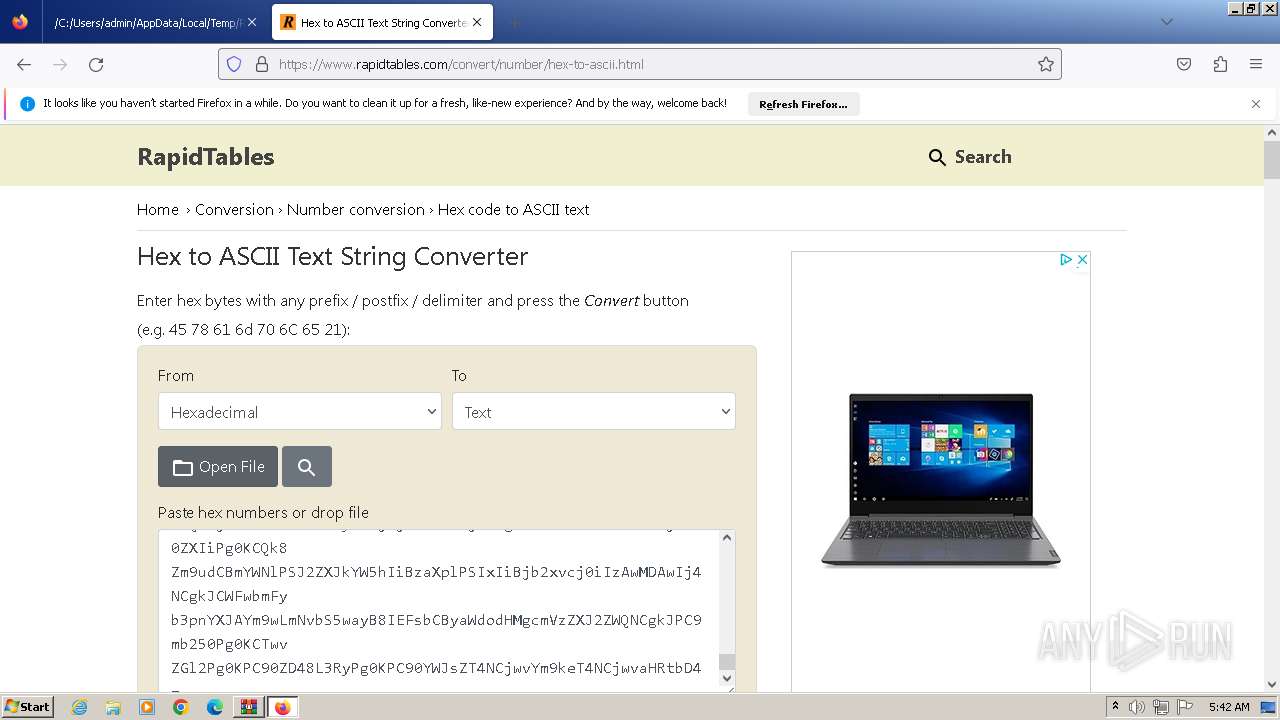Open Save to Pocket icon

(x=1184, y=64)
